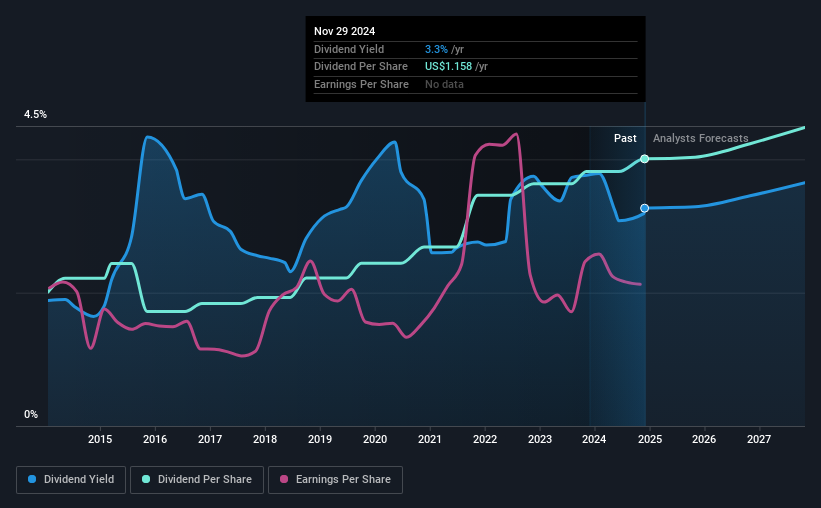
Task: Click the 3.3% dividend yield value
Action: click(436, 49)
